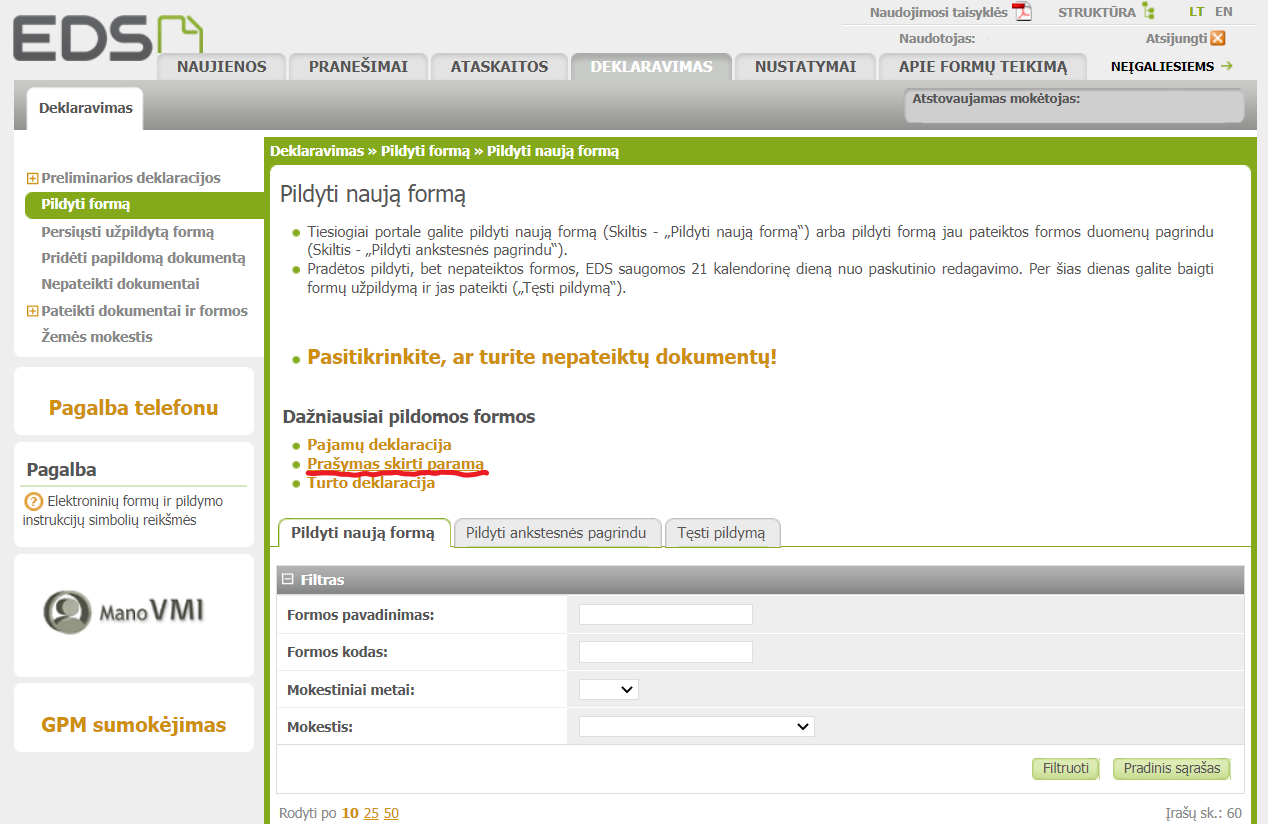Open Prašymas skirti paramą link
This screenshot has width=1268, height=824.
(x=395, y=464)
